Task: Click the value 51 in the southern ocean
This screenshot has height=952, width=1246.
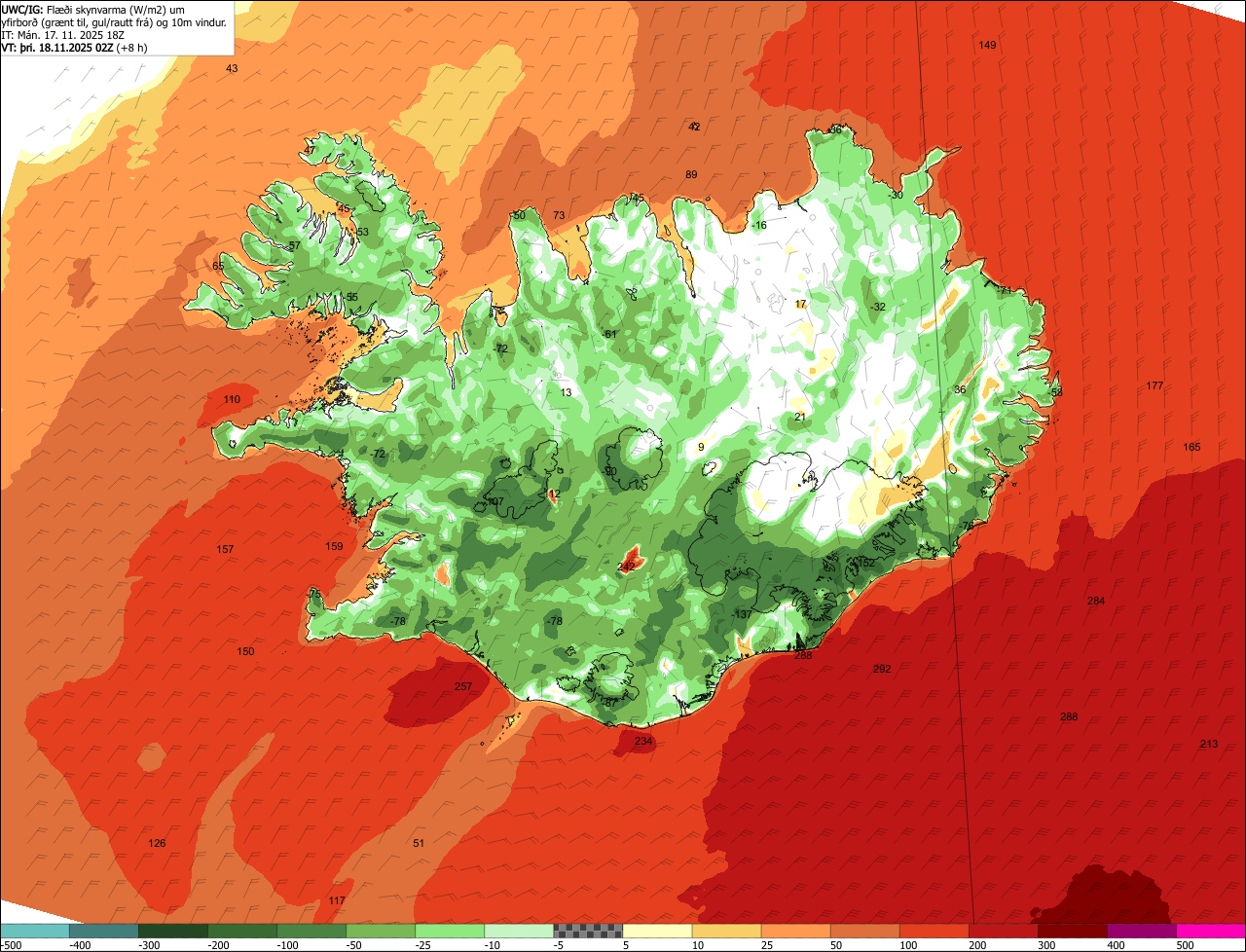Action: click(x=419, y=843)
